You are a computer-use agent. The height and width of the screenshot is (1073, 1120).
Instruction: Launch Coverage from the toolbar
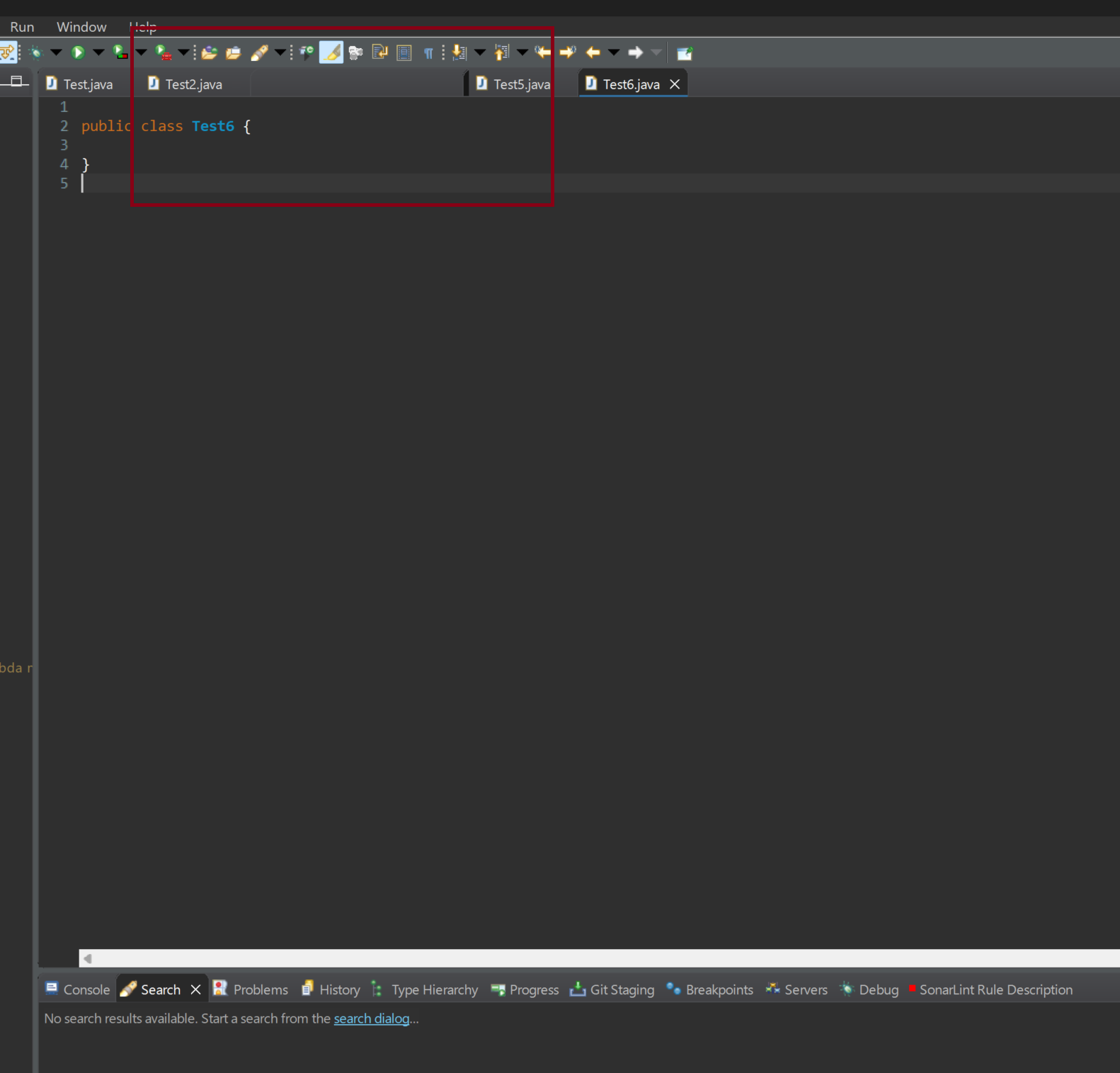click(121, 52)
